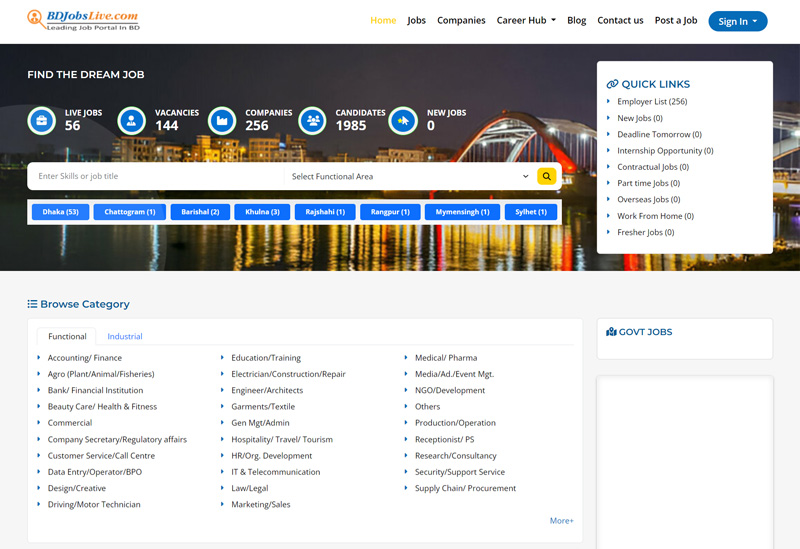This screenshot has height=549, width=800.
Task: Open the Select Functional Area dropdown
Action: click(409, 176)
